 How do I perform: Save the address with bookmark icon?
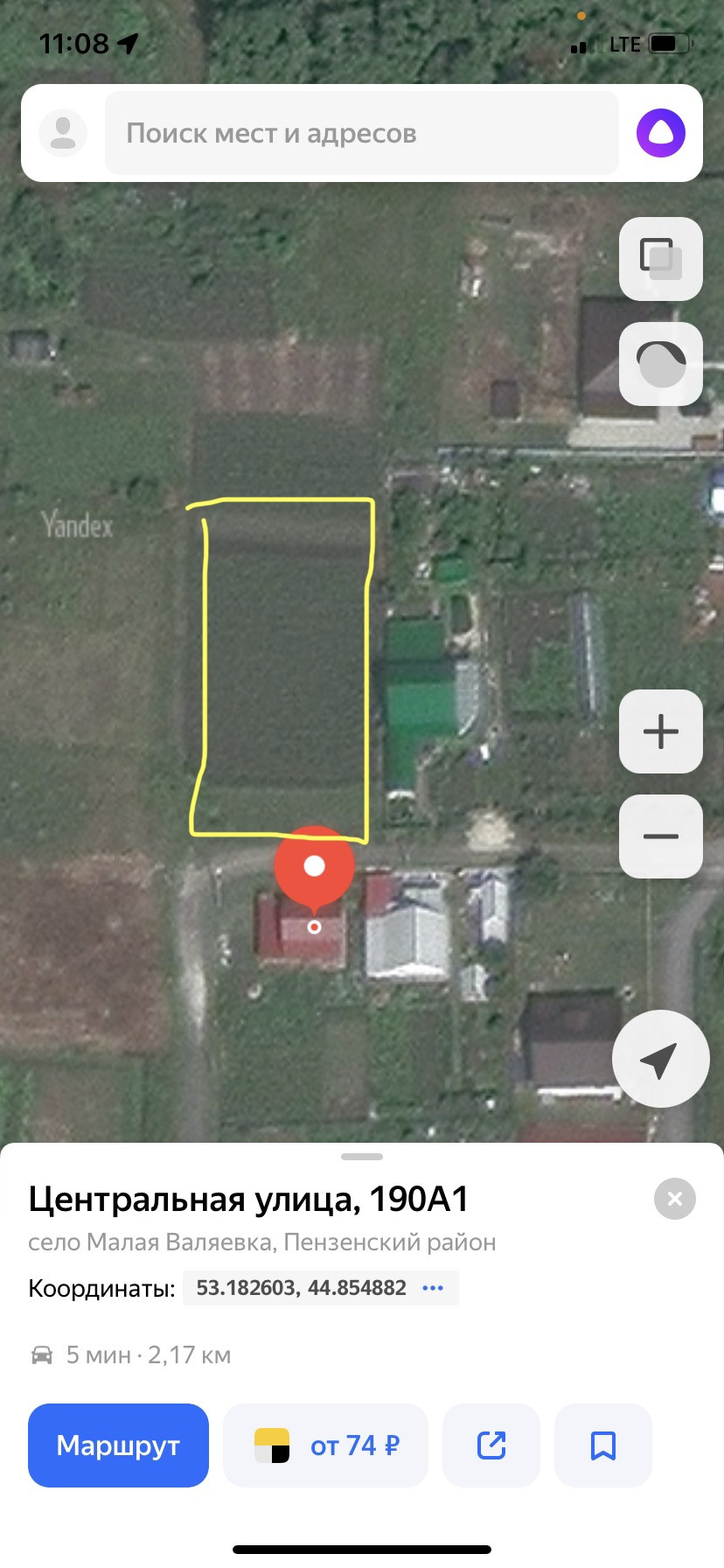click(x=603, y=1445)
